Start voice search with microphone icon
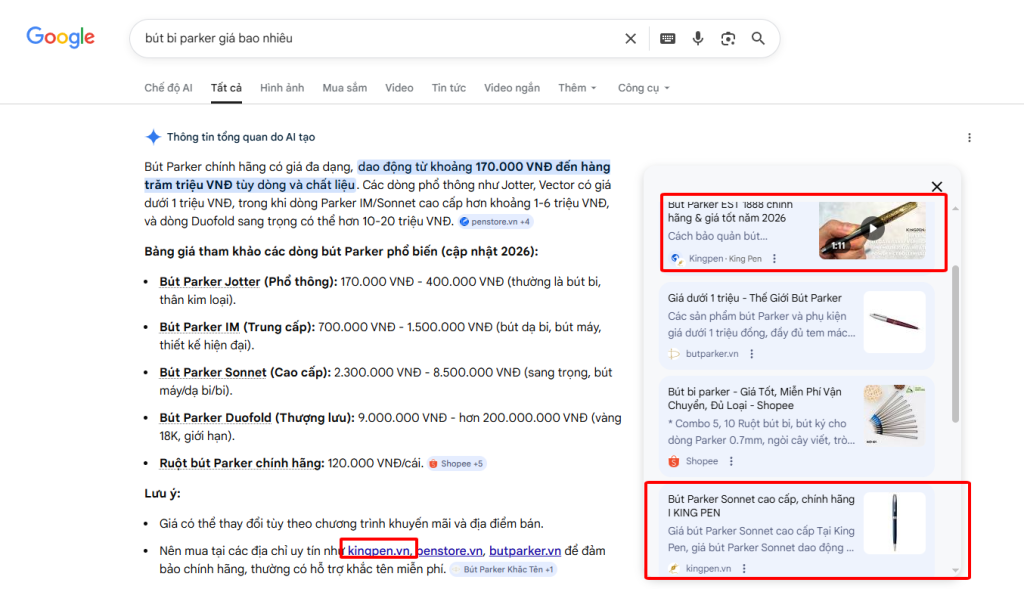This screenshot has width=1024, height=589. click(x=698, y=39)
